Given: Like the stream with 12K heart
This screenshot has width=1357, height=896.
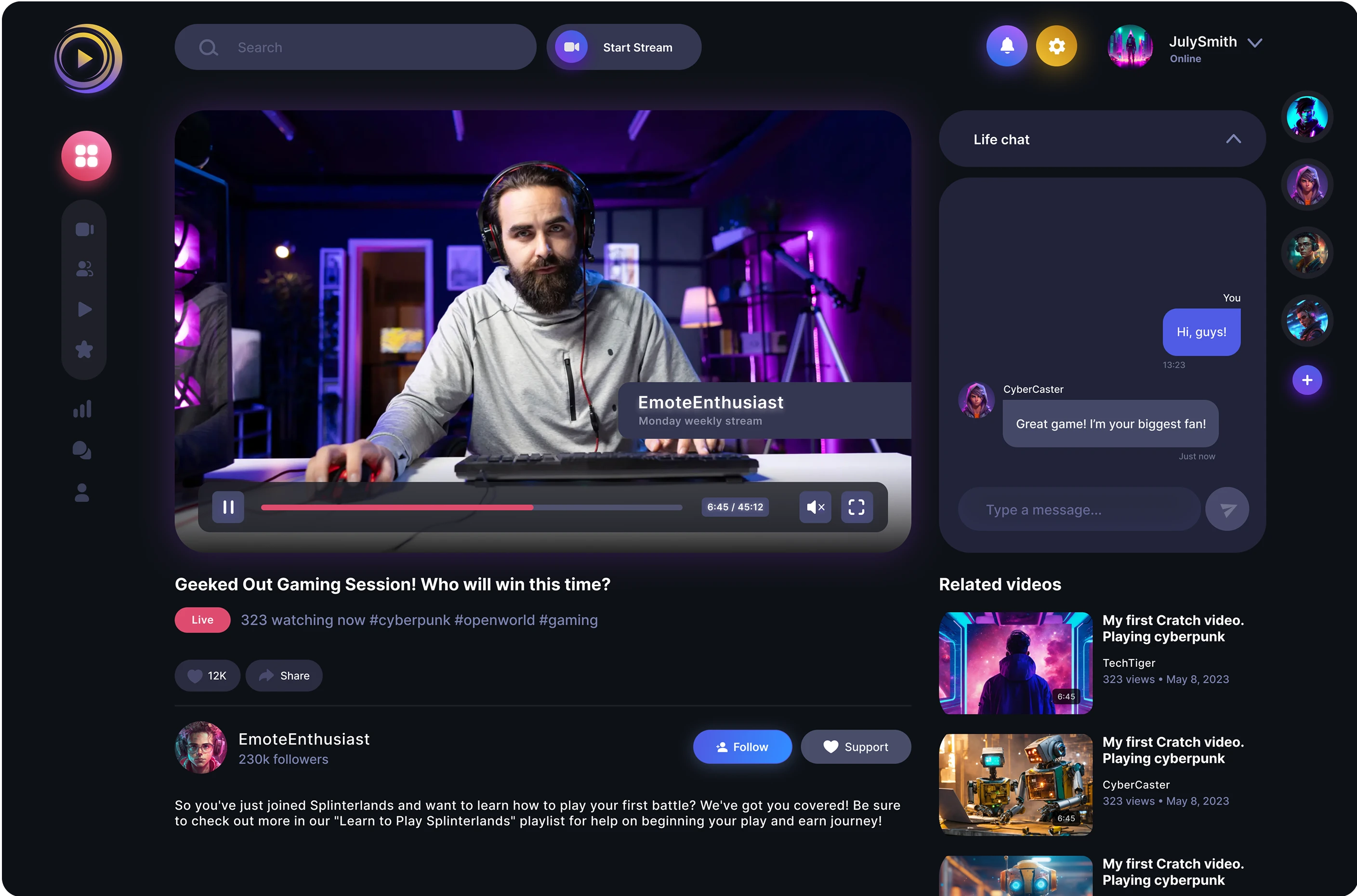Looking at the screenshot, I should (x=207, y=675).
